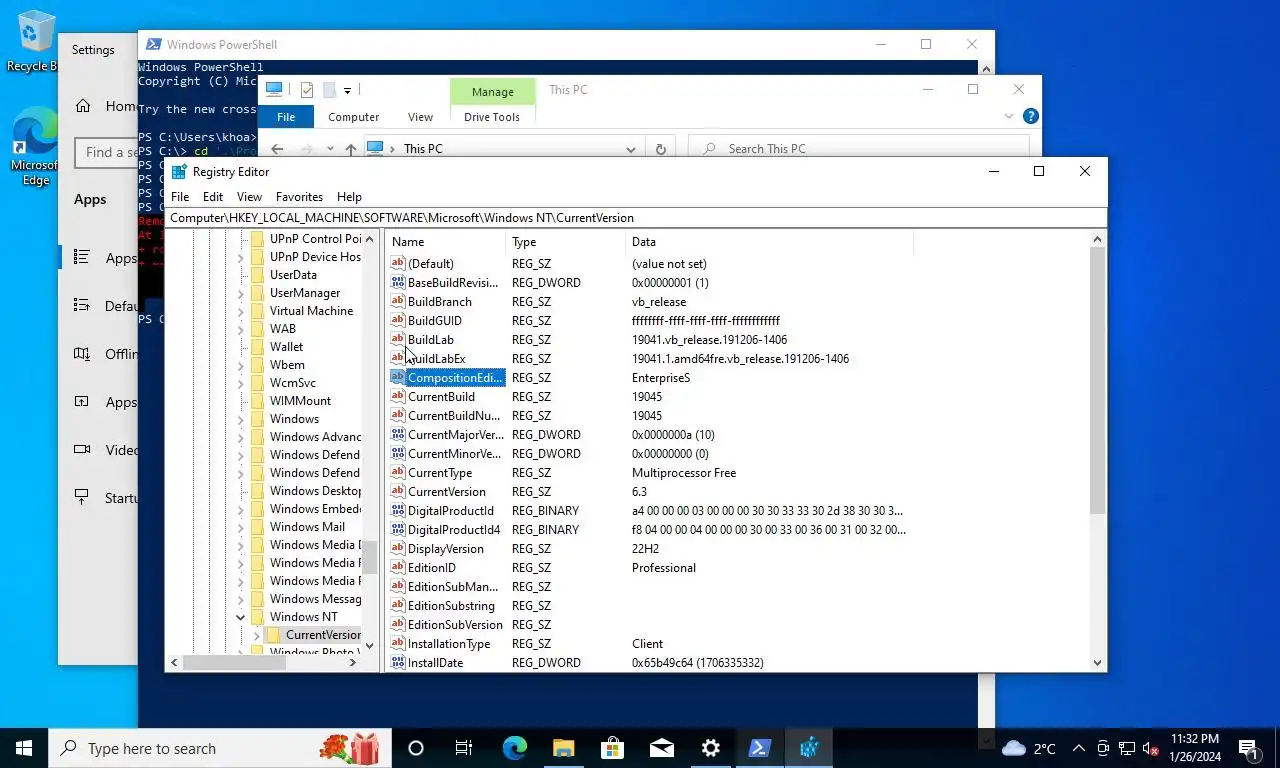
Task: Open Task View from the taskbar
Action: click(x=464, y=748)
